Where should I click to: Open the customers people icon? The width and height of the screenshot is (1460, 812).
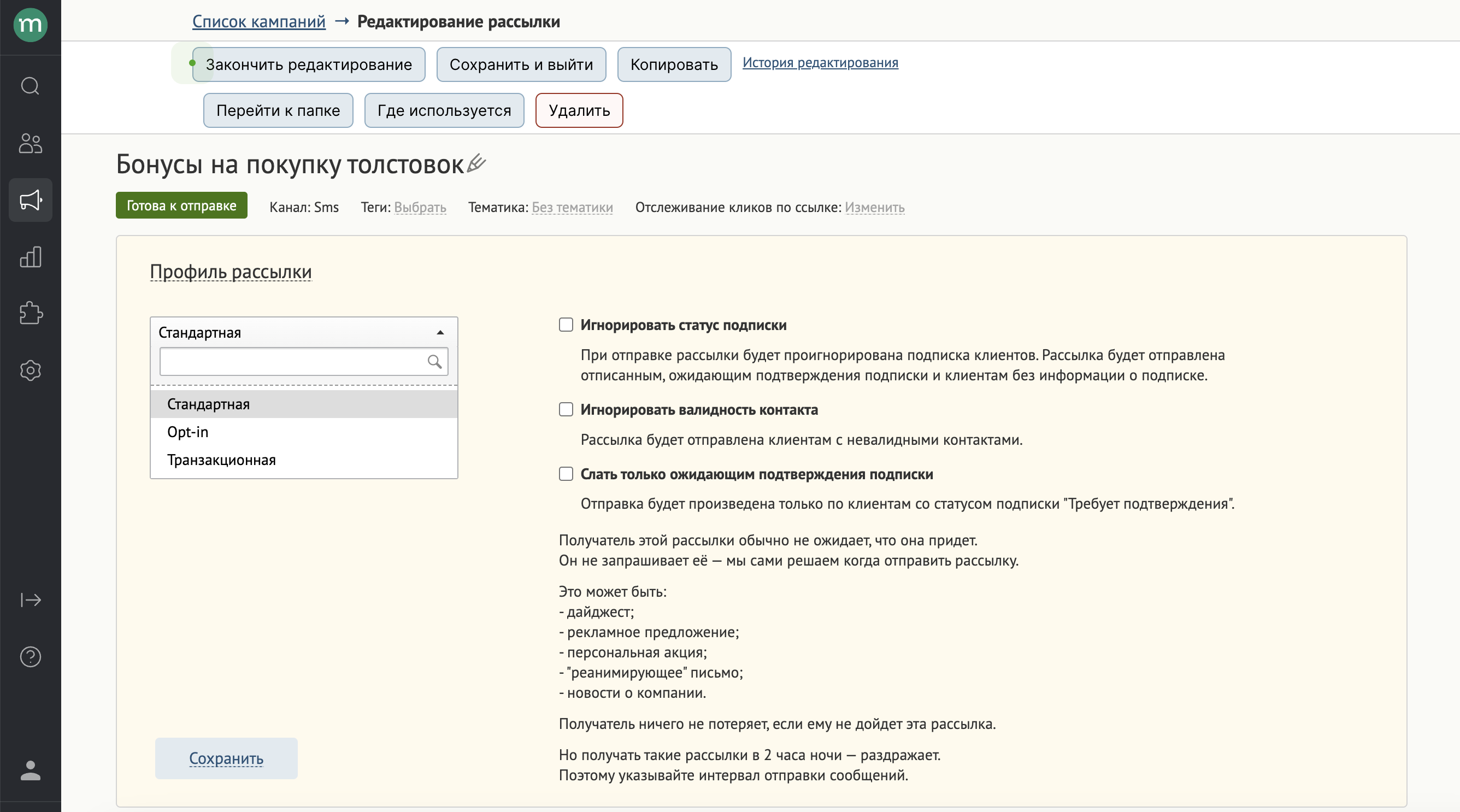pos(30,143)
